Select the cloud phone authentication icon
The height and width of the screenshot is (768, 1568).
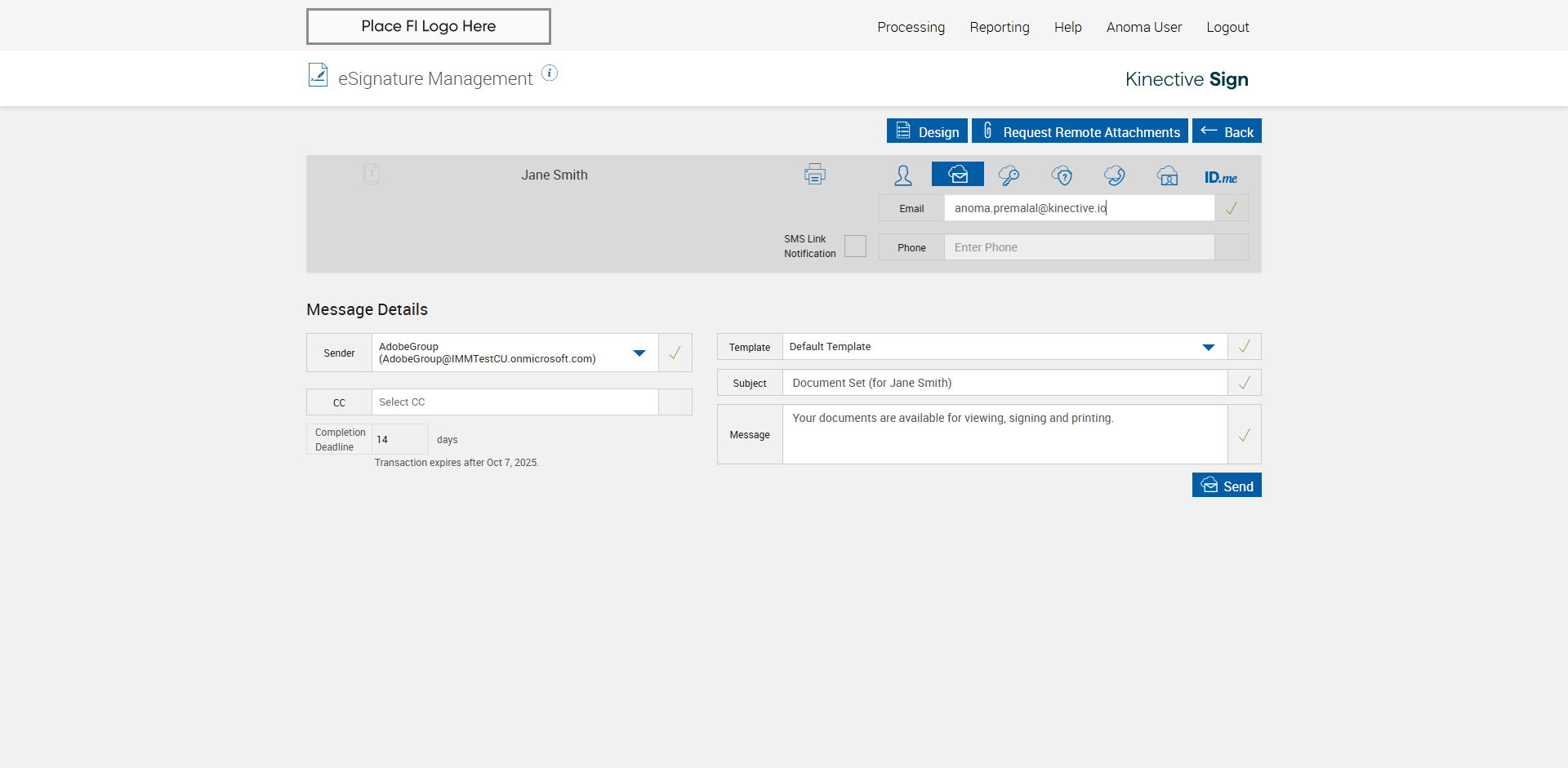point(1114,175)
